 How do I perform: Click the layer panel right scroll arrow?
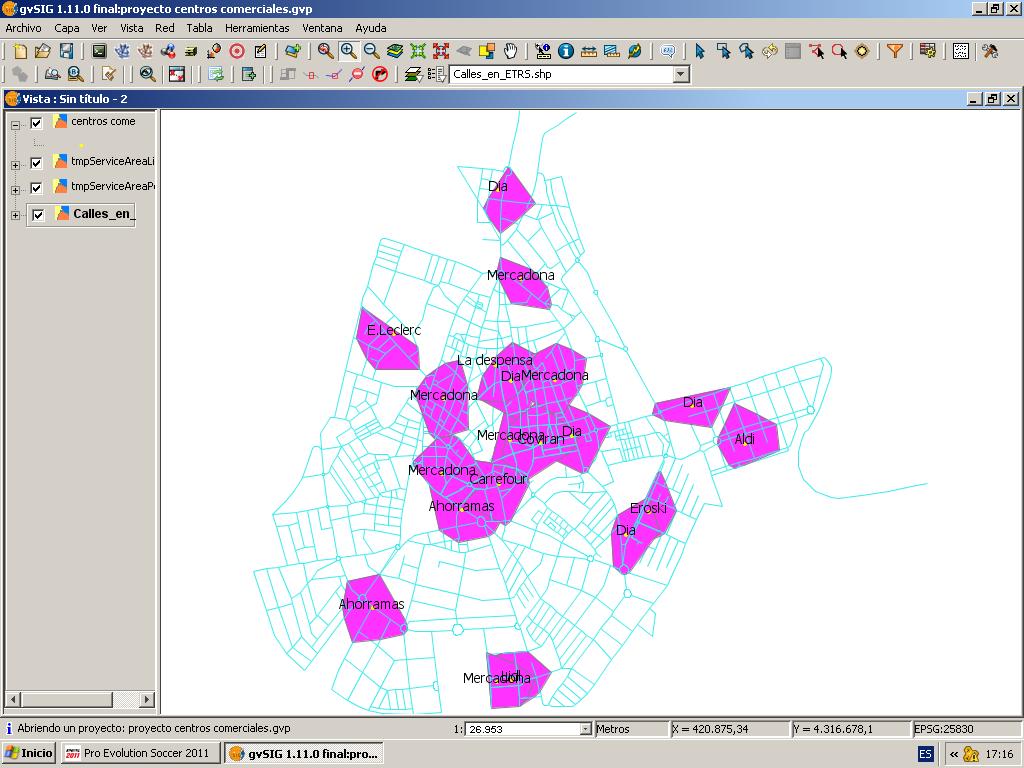tap(147, 699)
